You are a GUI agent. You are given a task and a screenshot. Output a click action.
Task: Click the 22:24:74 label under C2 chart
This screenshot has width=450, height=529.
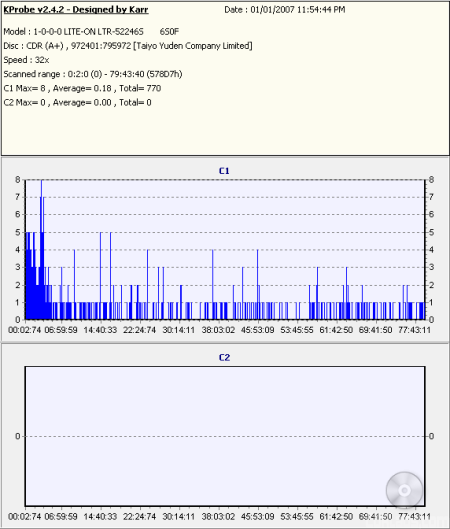139,517
